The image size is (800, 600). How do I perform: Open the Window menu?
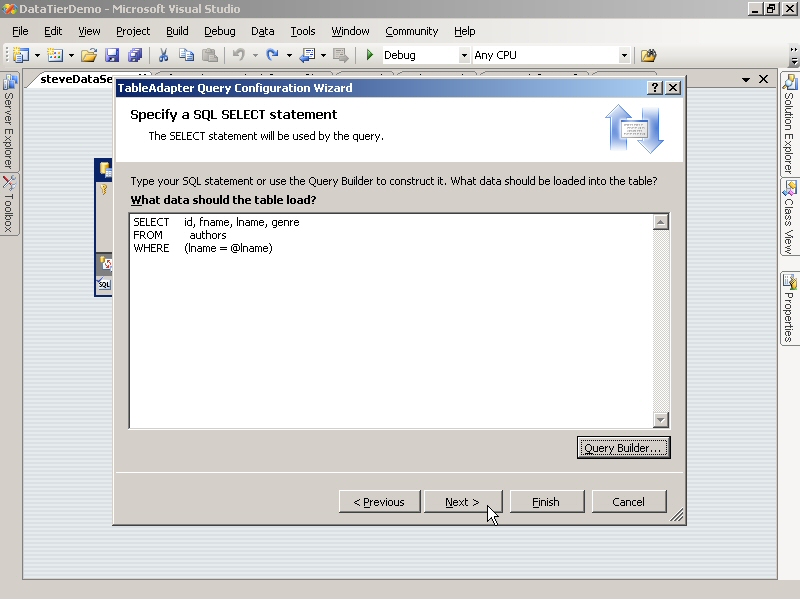click(350, 31)
